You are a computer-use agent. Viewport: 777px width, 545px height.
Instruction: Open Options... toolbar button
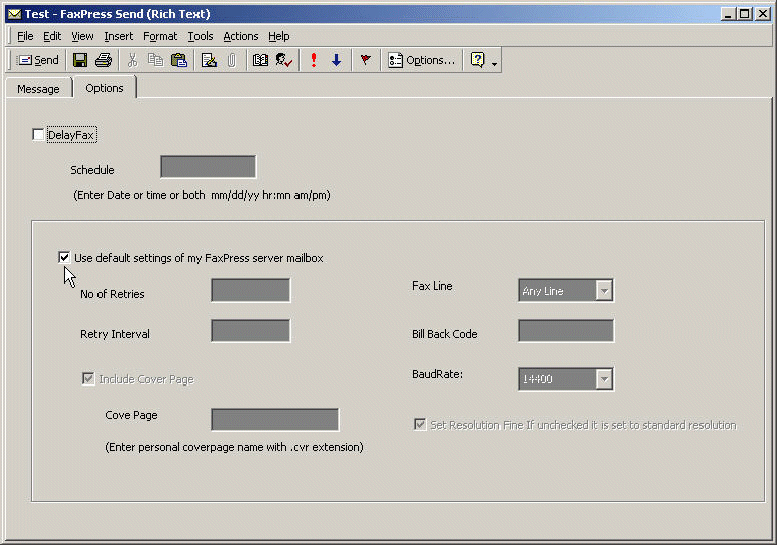pyautogui.click(x=422, y=60)
